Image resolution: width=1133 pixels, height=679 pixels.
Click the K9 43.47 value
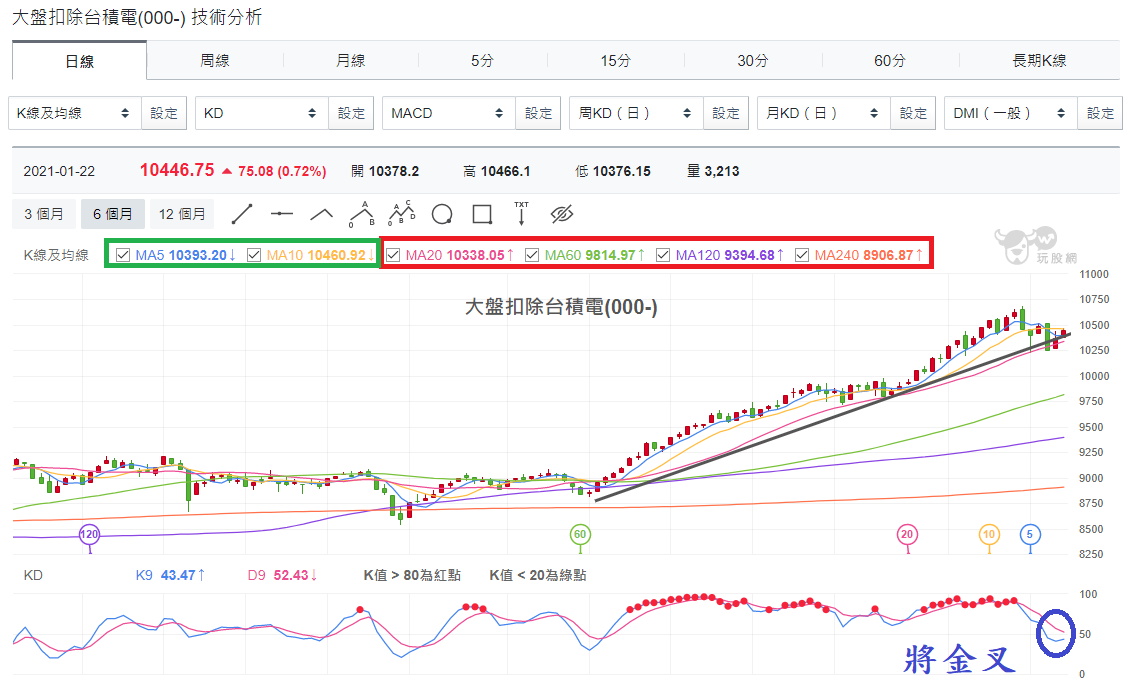pos(171,575)
